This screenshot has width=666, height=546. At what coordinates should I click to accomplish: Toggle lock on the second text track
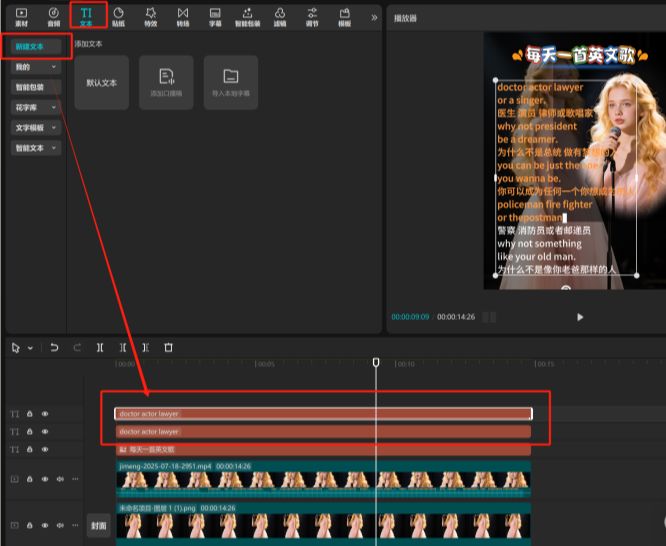[30, 431]
